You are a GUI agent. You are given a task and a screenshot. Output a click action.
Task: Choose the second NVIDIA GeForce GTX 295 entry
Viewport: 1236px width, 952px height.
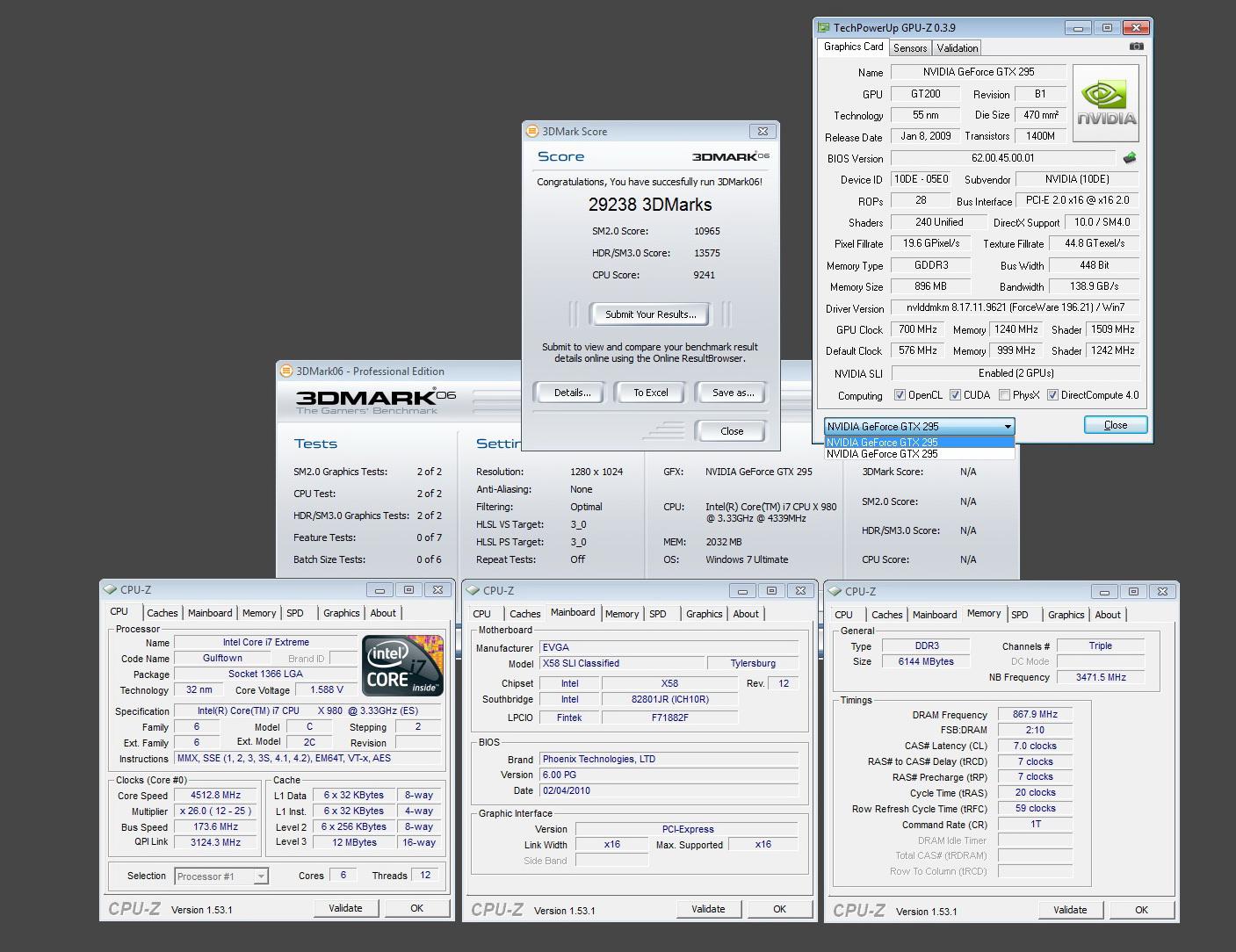(919, 454)
